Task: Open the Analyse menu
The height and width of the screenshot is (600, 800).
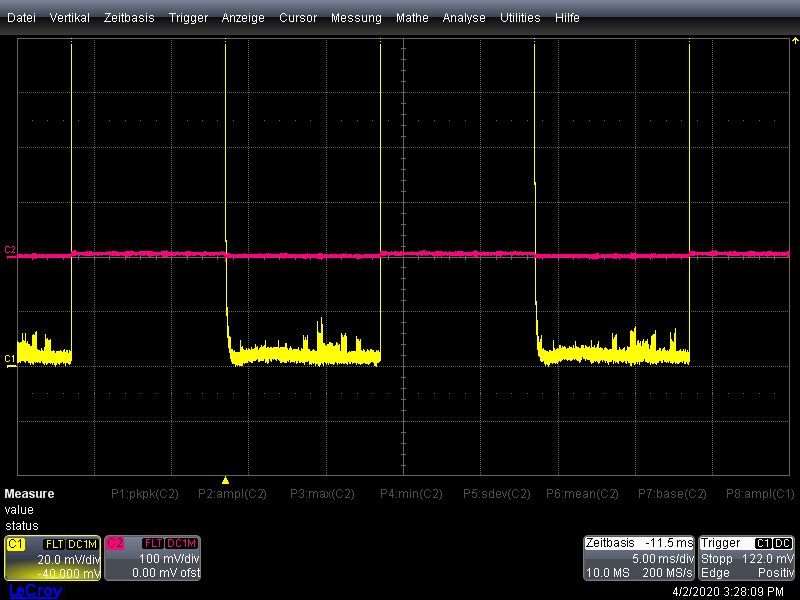Action: 464,18
